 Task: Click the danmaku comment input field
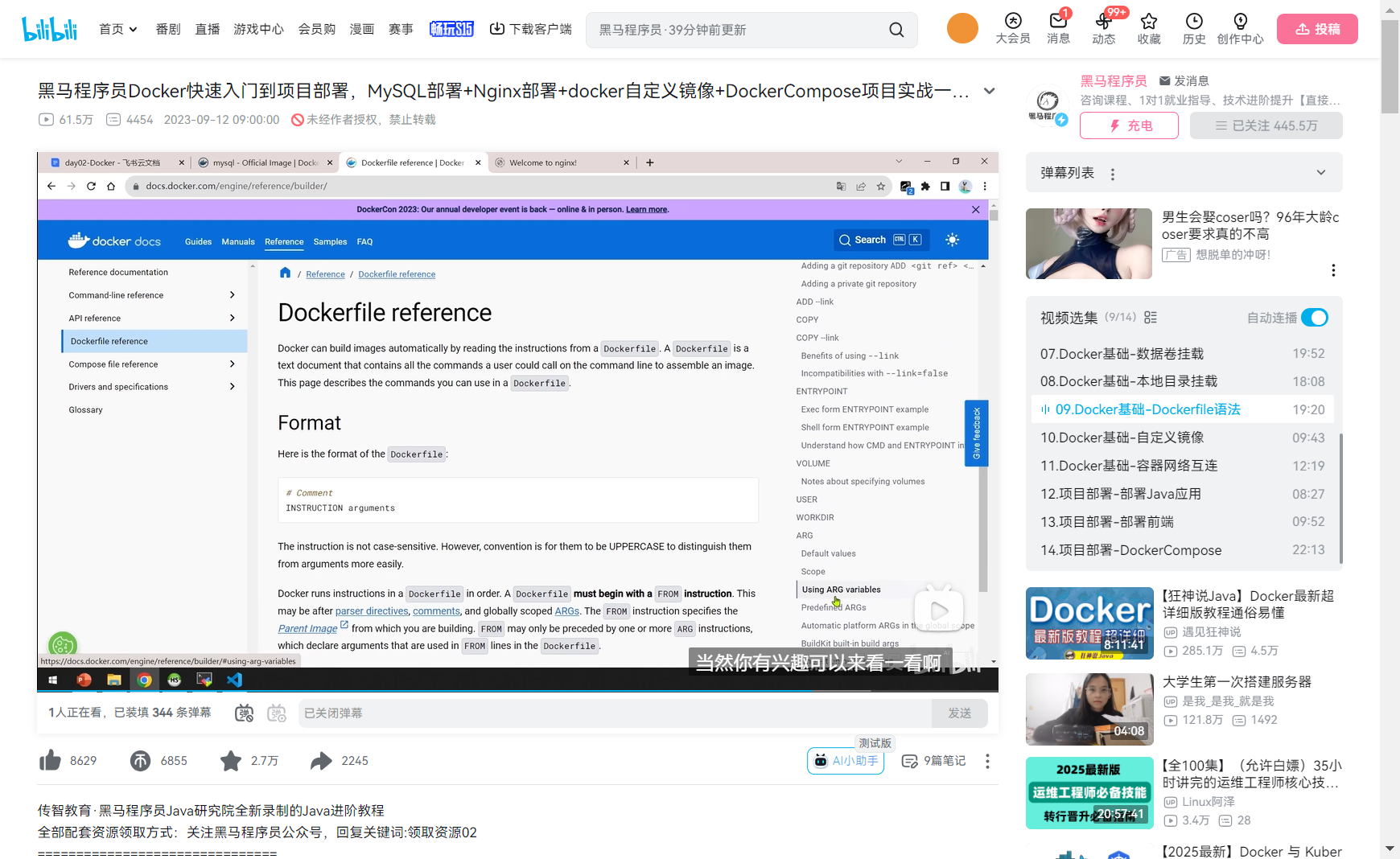[x=563, y=713]
